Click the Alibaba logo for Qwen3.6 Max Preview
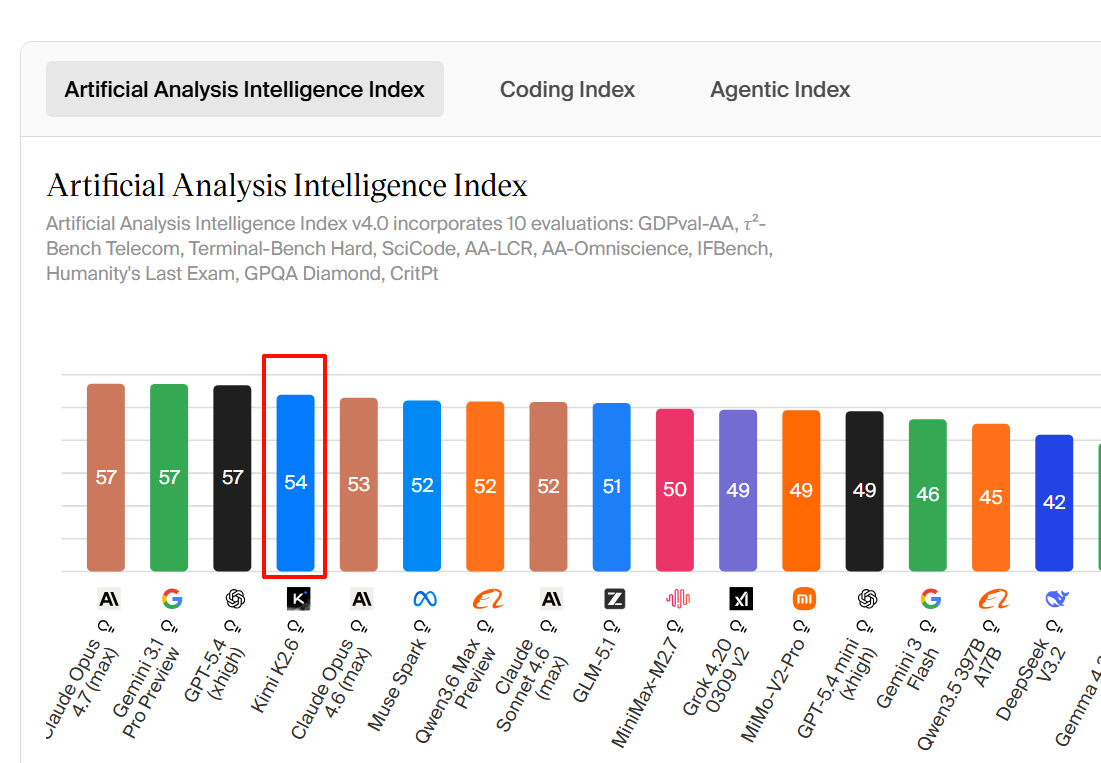This screenshot has height=763, width=1101. tap(487, 599)
